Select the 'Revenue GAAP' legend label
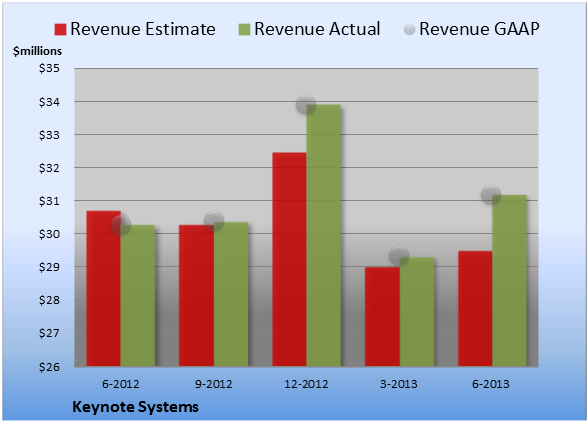This screenshot has height=422, width=588. point(479,29)
